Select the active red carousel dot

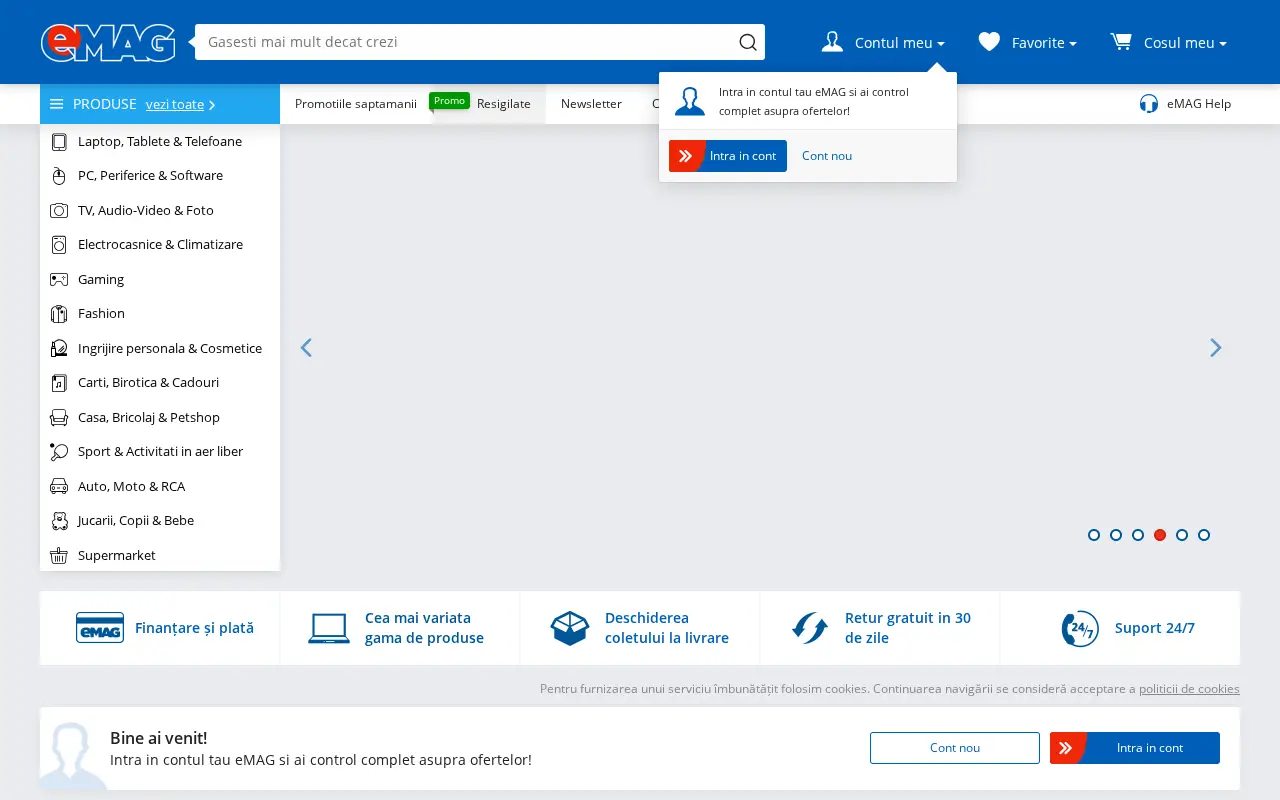pos(1160,535)
